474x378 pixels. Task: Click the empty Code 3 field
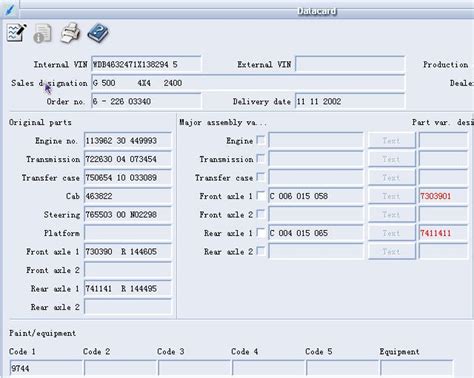point(194,368)
